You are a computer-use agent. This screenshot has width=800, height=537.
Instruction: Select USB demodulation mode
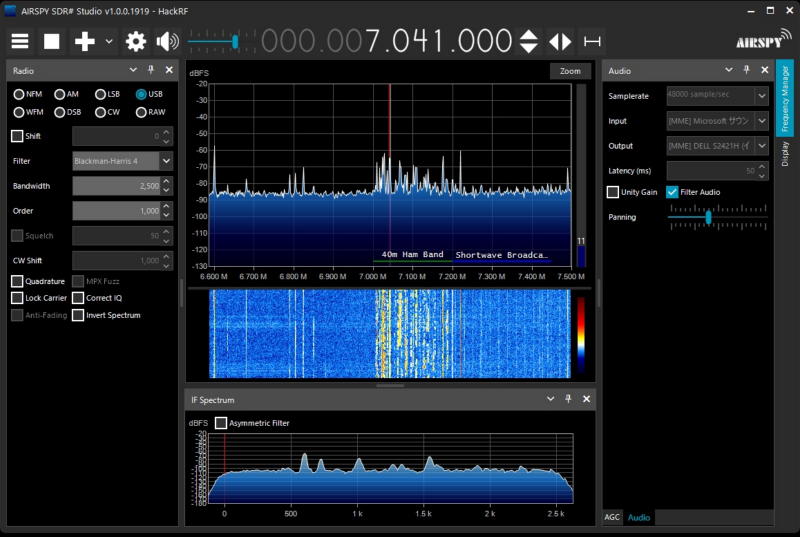(149, 94)
